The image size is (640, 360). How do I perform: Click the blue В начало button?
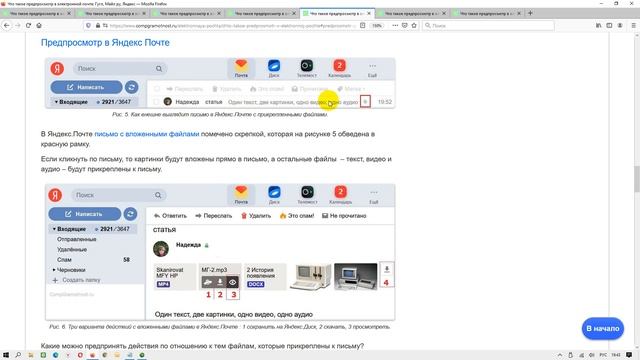(602, 328)
